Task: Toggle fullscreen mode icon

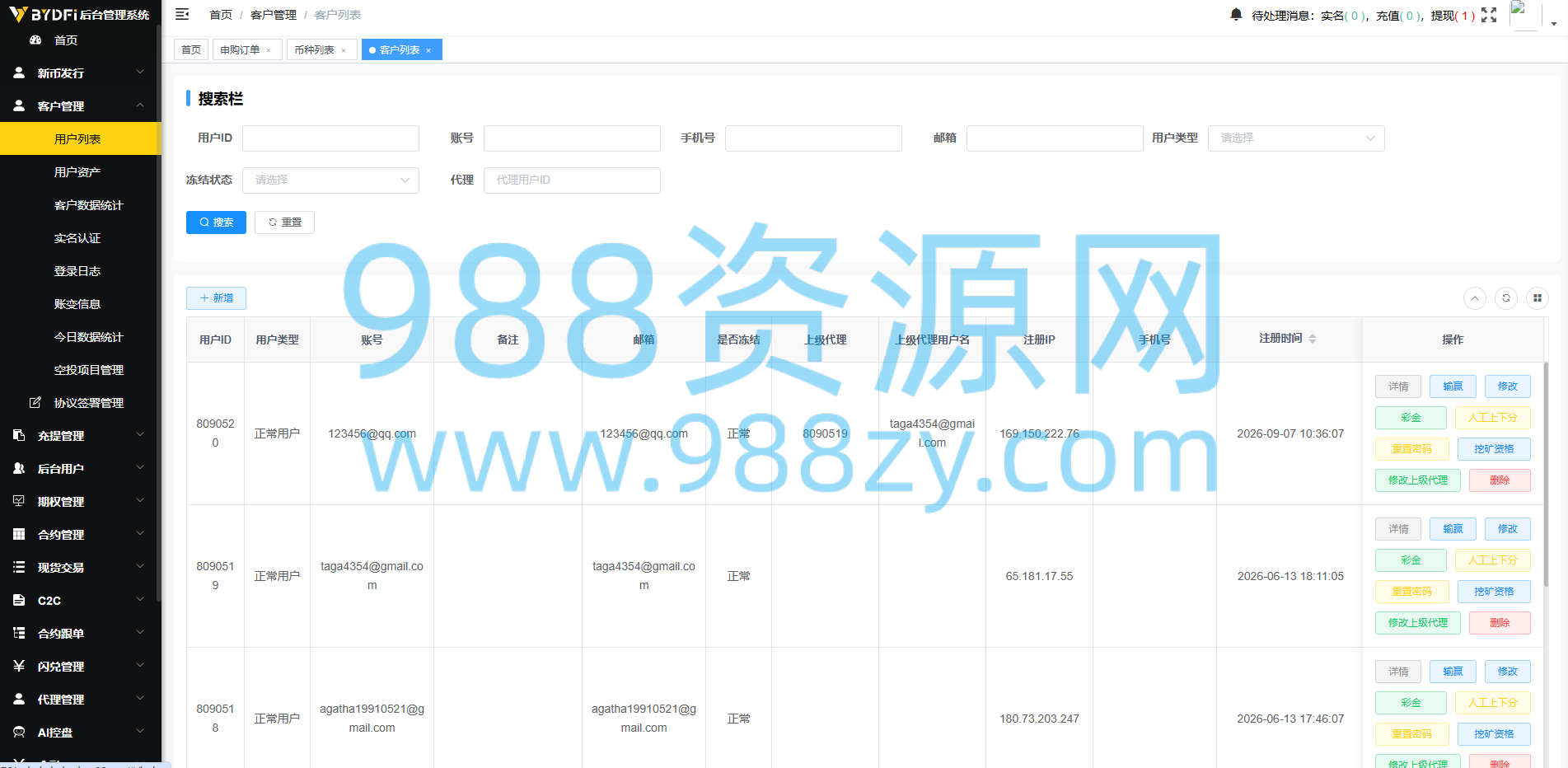Action: (x=1489, y=15)
